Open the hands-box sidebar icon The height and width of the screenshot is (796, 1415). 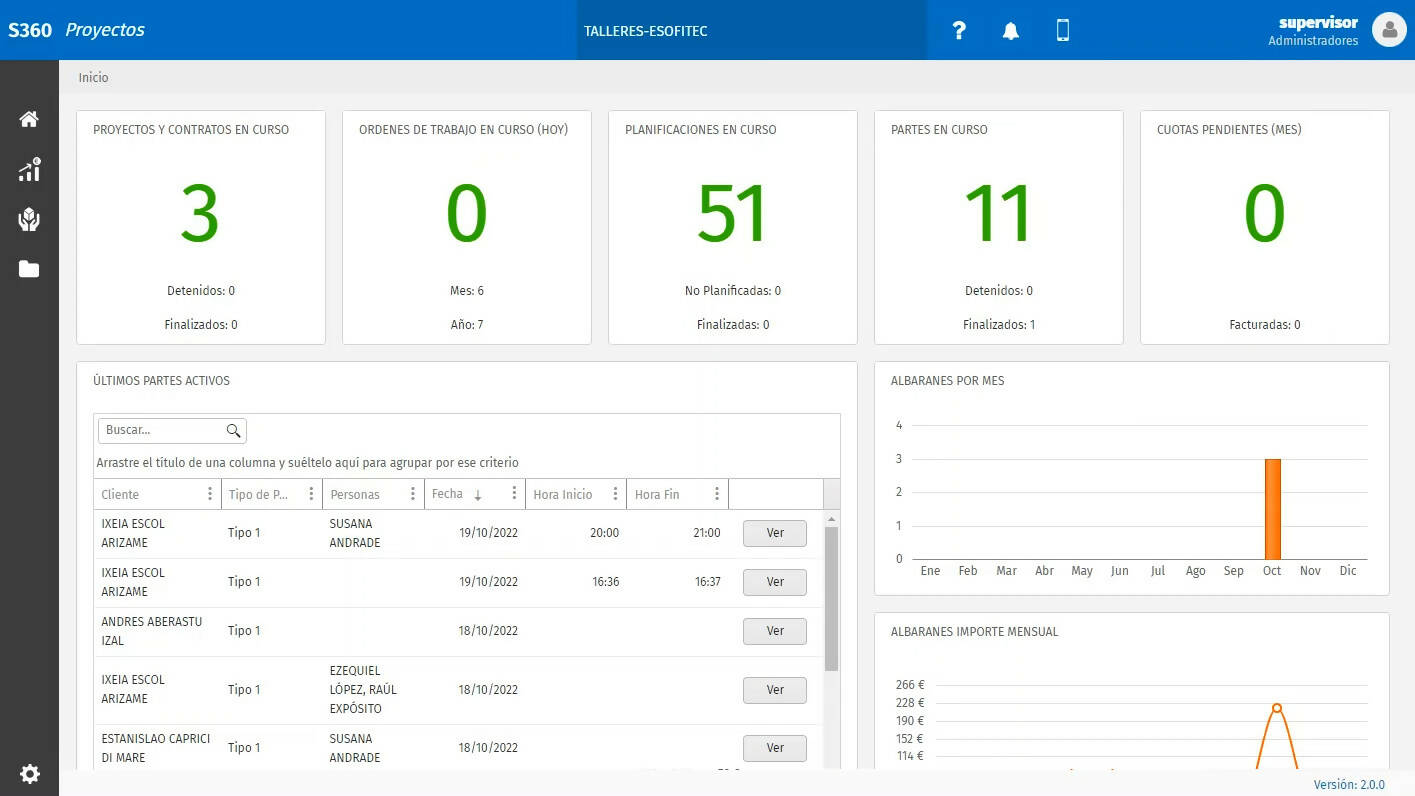pos(29,220)
